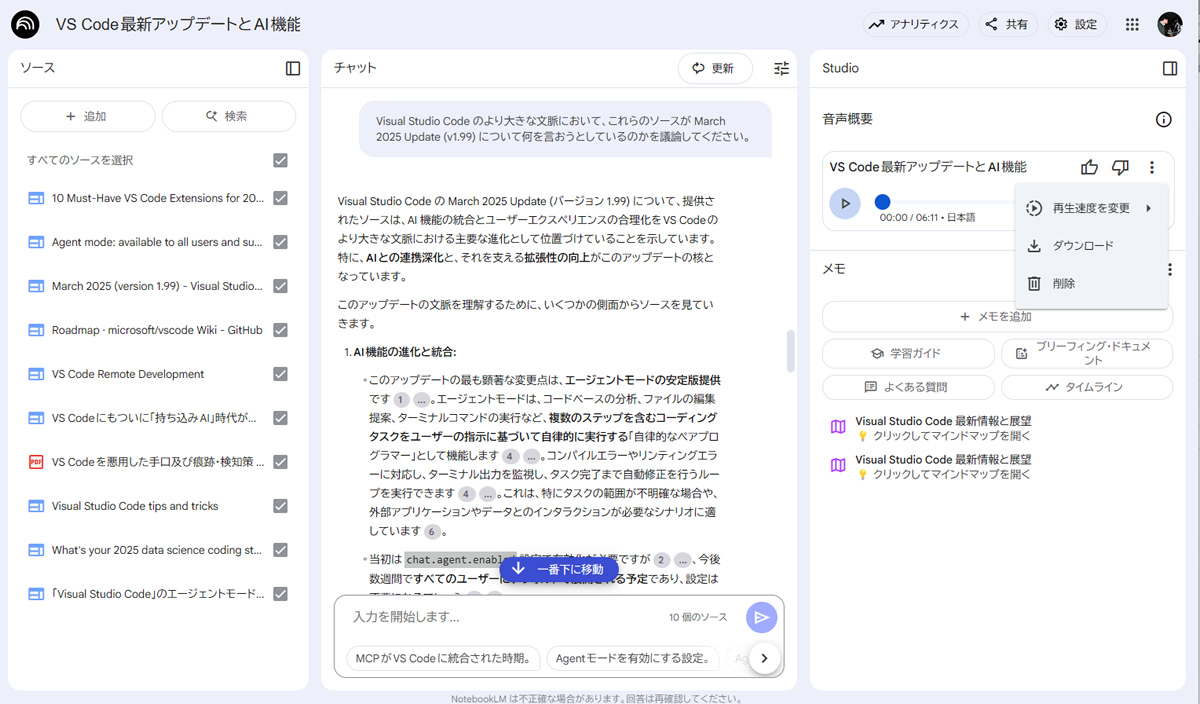
Task: Open the Google apps grid icon
Action: click(1132, 24)
